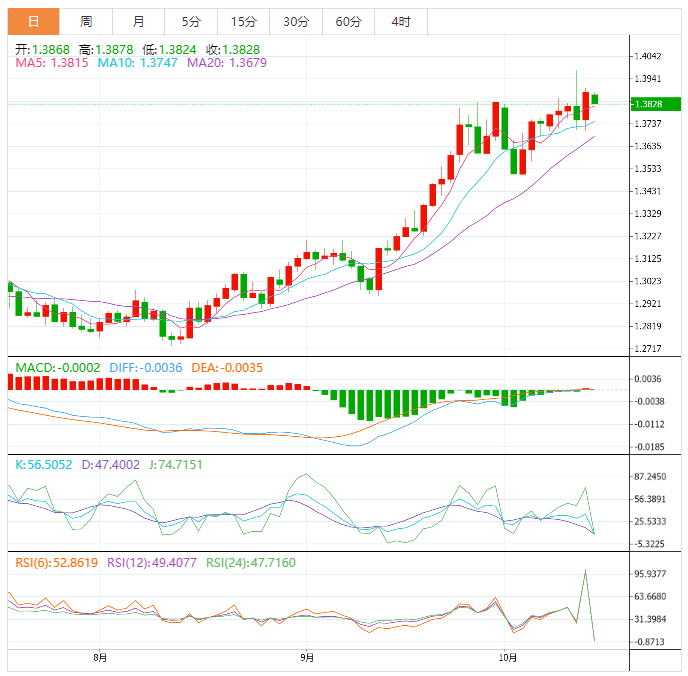This screenshot has width=688, height=676.
Task: Select the 日 daily chart tab
Action: [33, 21]
